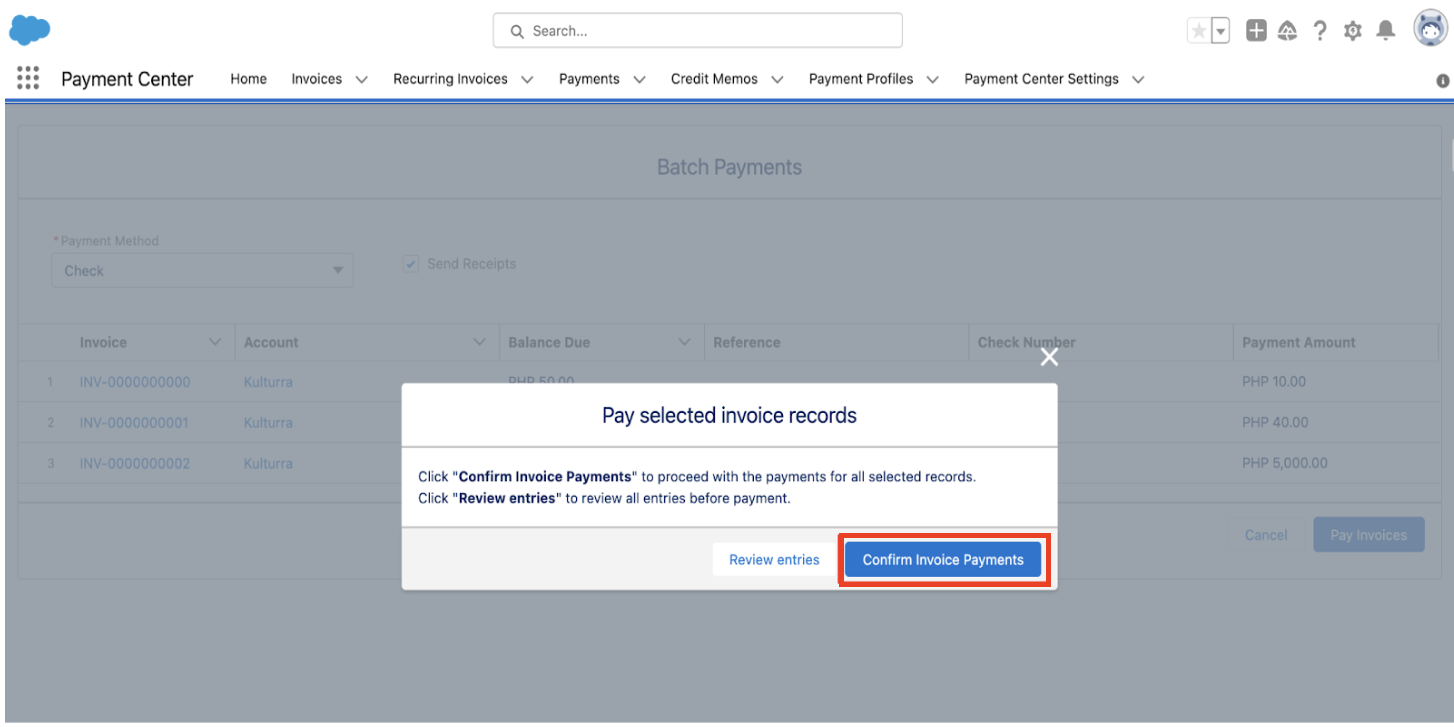Image resolution: width=1454 pixels, height=727 pixels.
Task: Open the favorites list dropdown arrow
Action: 1221,31
